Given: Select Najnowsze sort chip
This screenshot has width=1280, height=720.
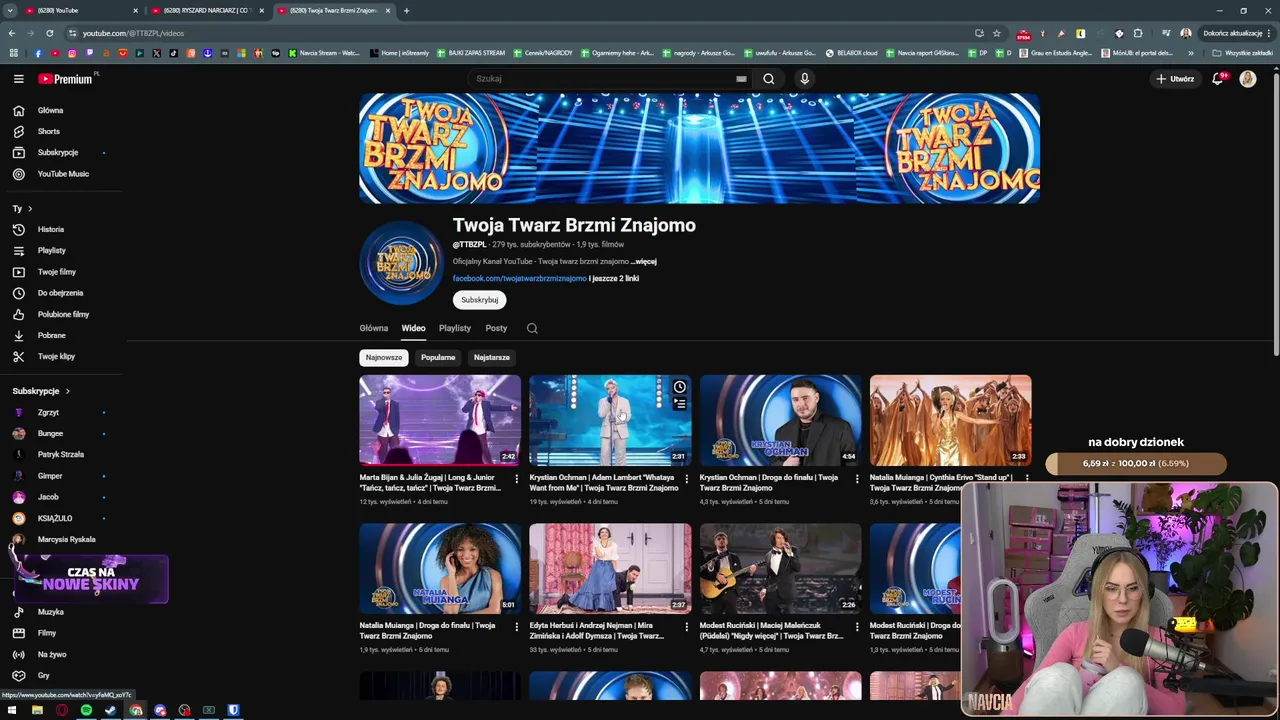Looking at the screenshot, I should click(x=384, y=357).
